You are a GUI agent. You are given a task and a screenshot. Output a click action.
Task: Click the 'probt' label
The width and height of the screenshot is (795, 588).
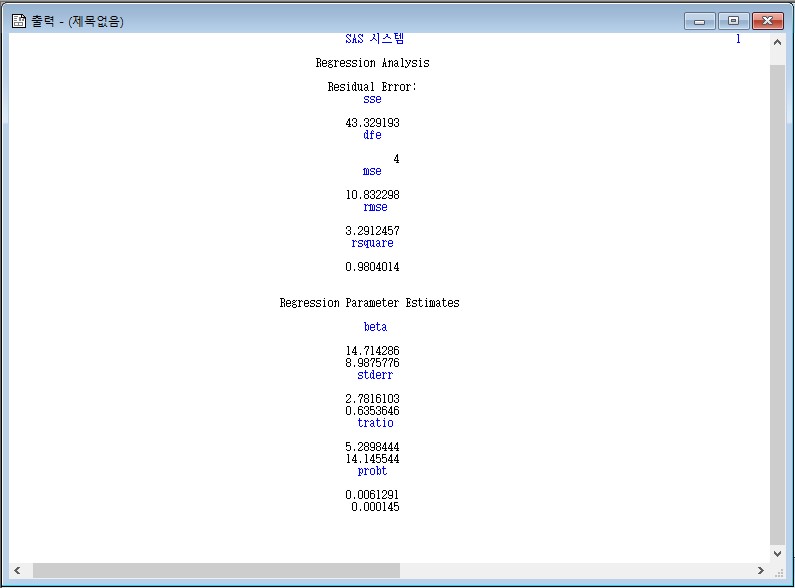[372, 471]
